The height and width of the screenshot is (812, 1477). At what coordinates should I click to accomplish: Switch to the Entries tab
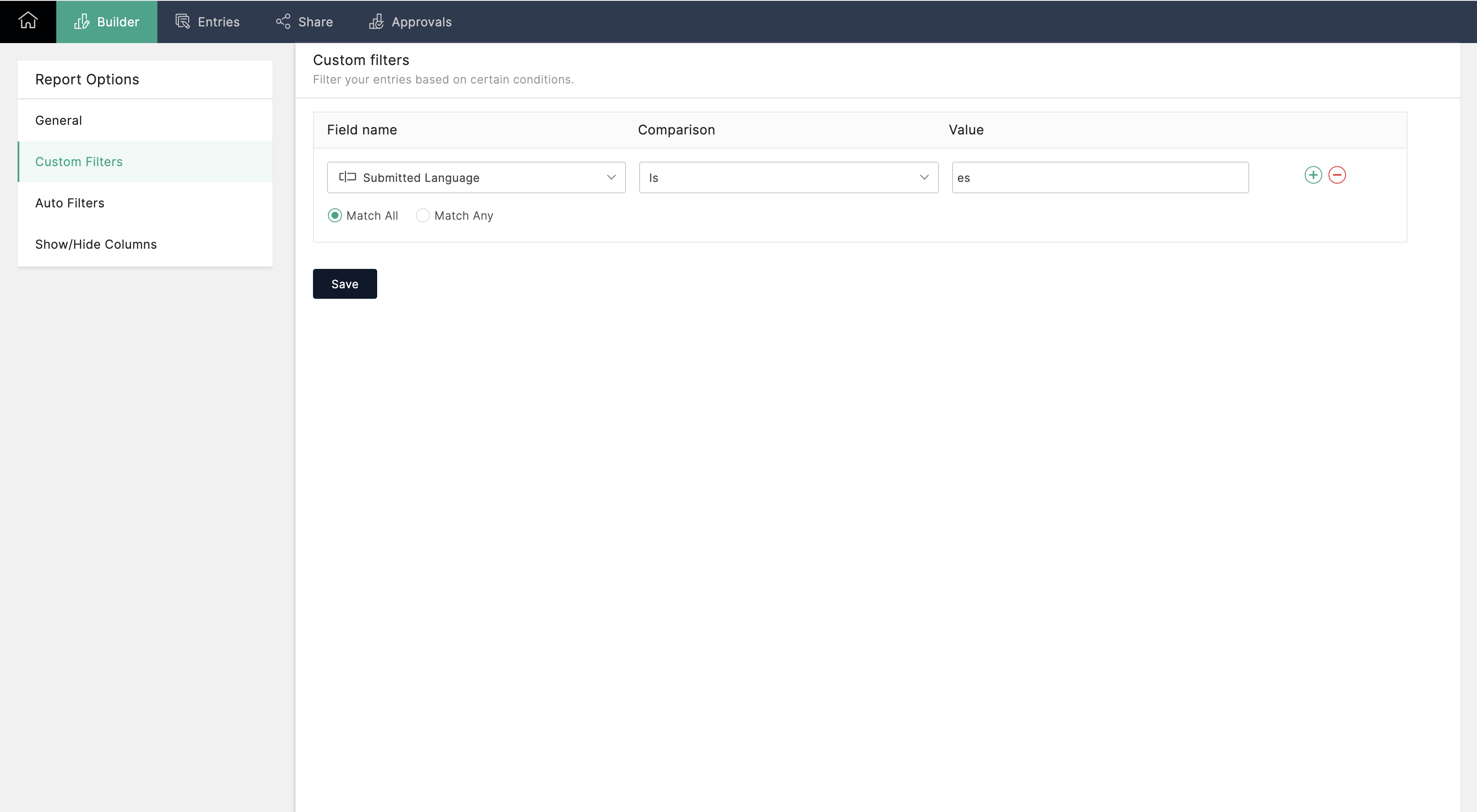pyautogui.click(x=207, y=22)
